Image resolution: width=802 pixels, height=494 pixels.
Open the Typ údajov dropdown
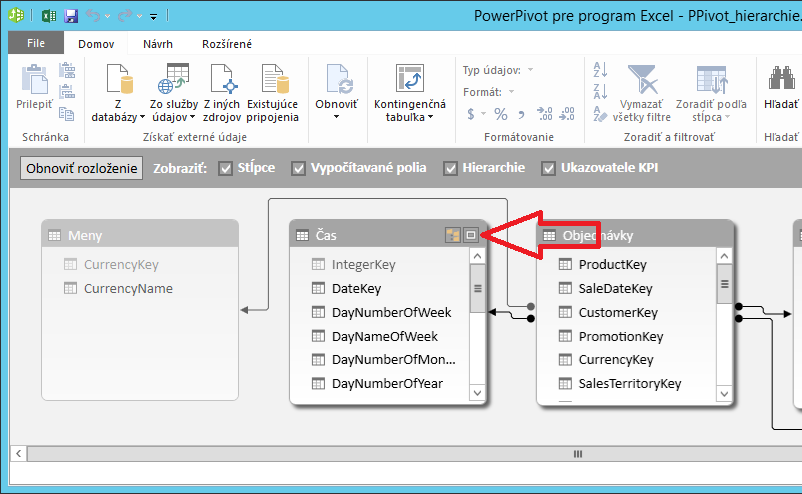point(530,70)
